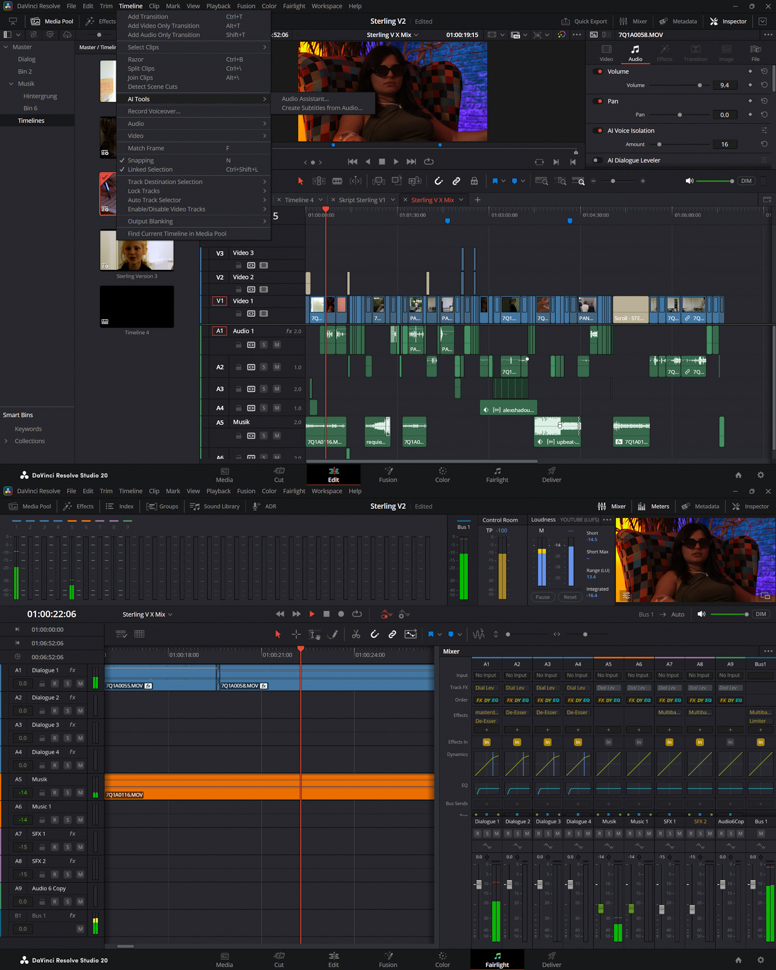Toggle Snapping in the Timeline menu

point(141,160)
